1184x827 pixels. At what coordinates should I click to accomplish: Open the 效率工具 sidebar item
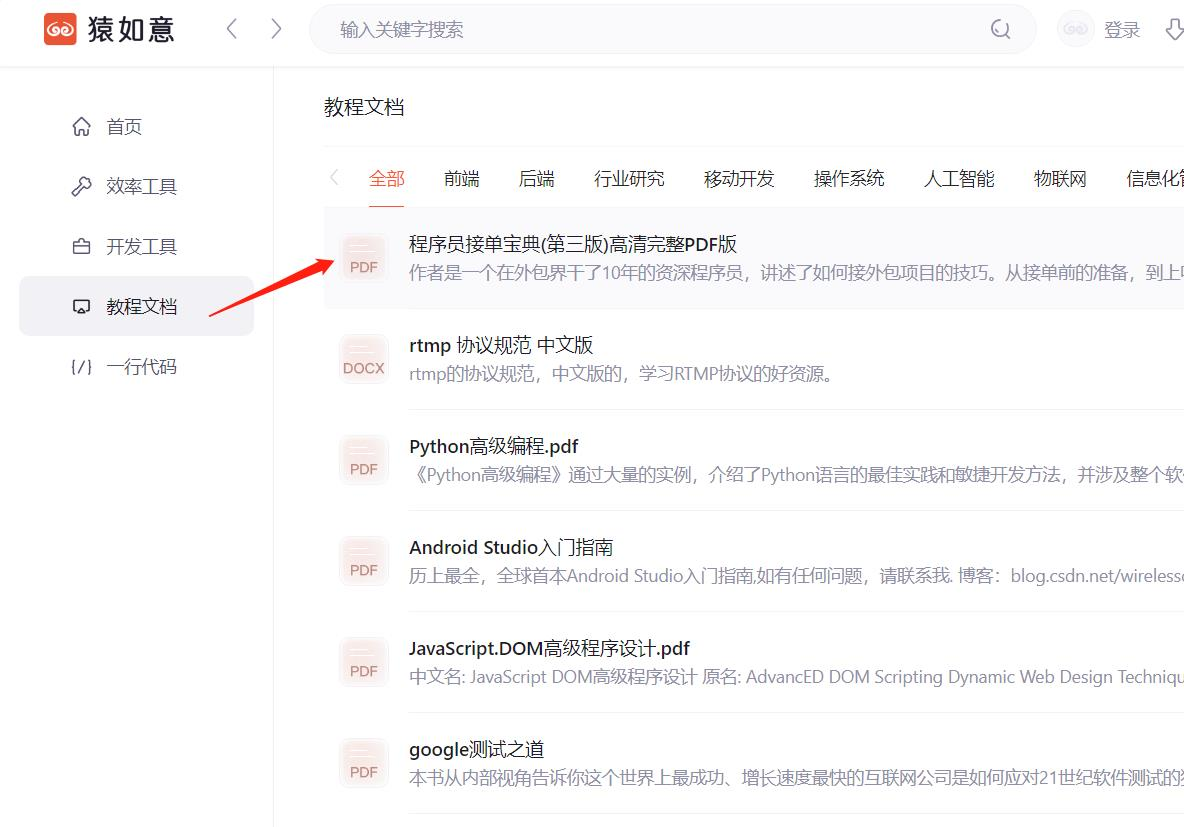(136, 186)
